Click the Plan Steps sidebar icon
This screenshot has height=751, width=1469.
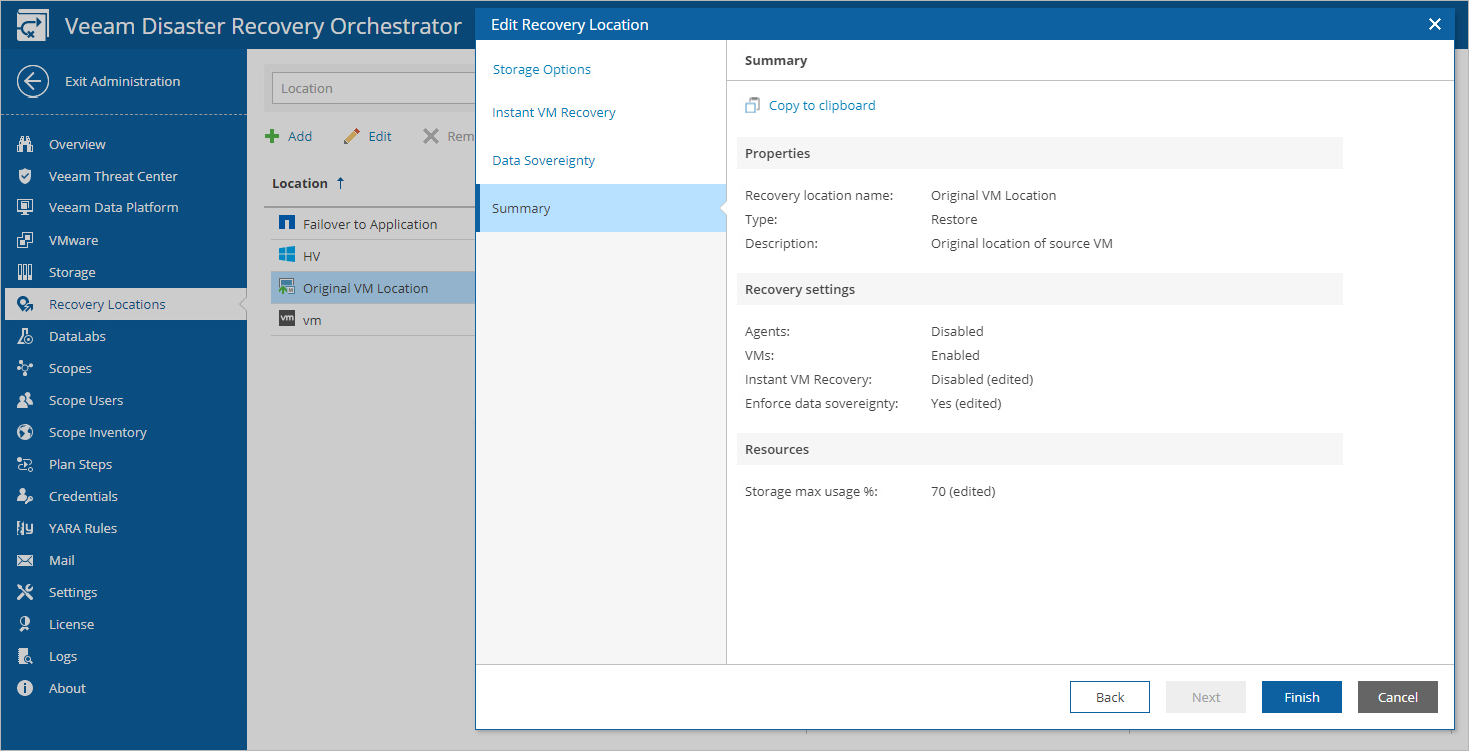[26, 464]
